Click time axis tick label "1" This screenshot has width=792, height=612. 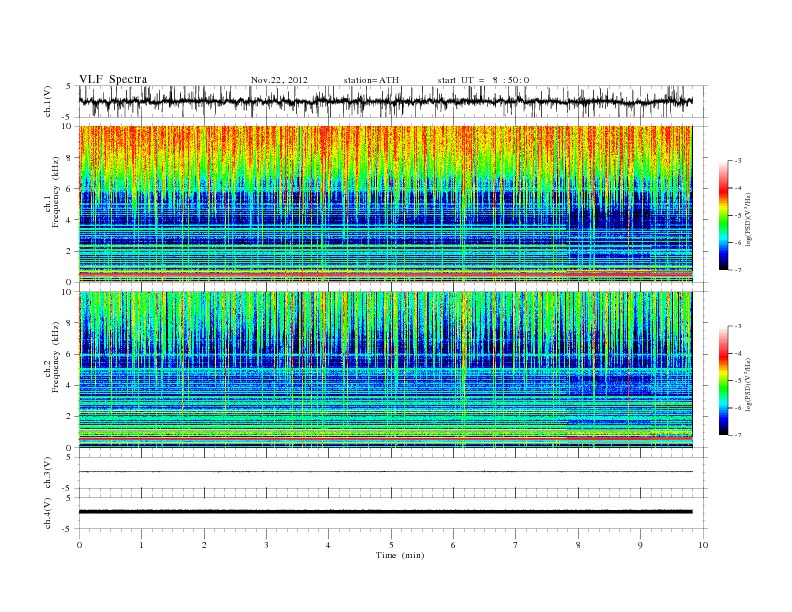pos(141,545)
